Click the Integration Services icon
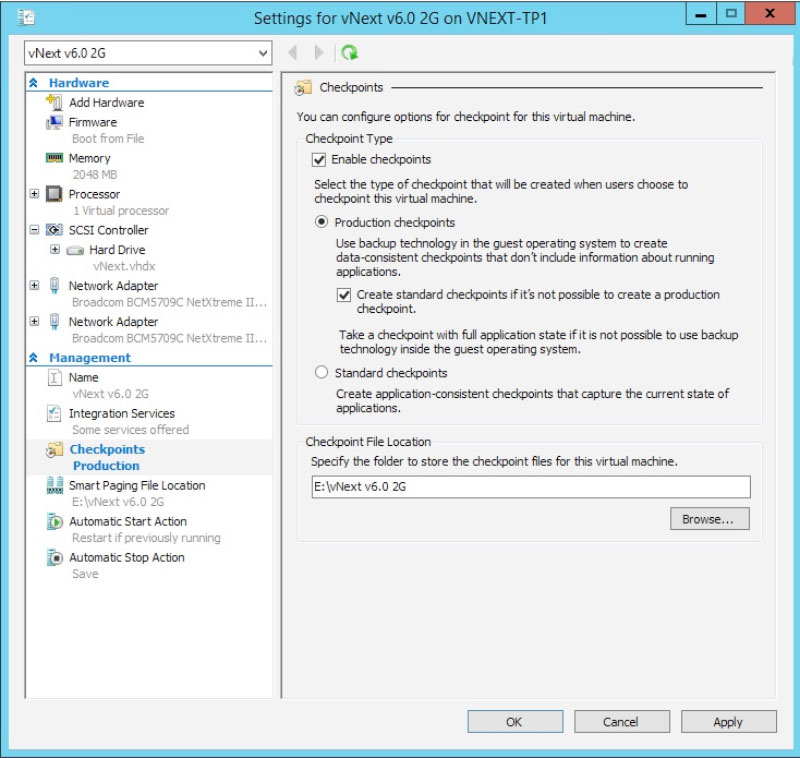This screenshot has height=758, width=800. point(54,413)
